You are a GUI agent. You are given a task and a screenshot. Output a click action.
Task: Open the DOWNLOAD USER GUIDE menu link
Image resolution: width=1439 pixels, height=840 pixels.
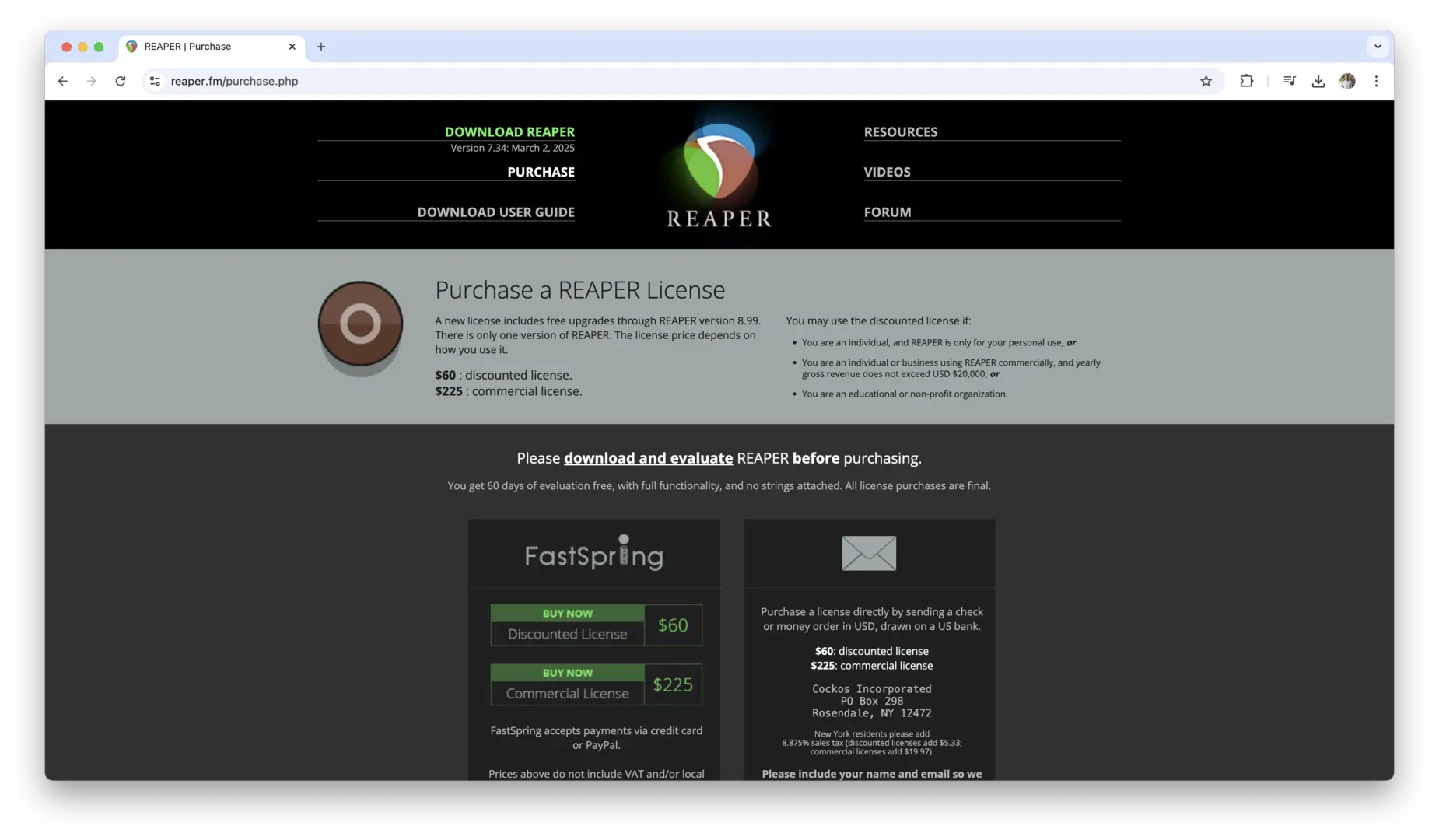pos(495,212)
